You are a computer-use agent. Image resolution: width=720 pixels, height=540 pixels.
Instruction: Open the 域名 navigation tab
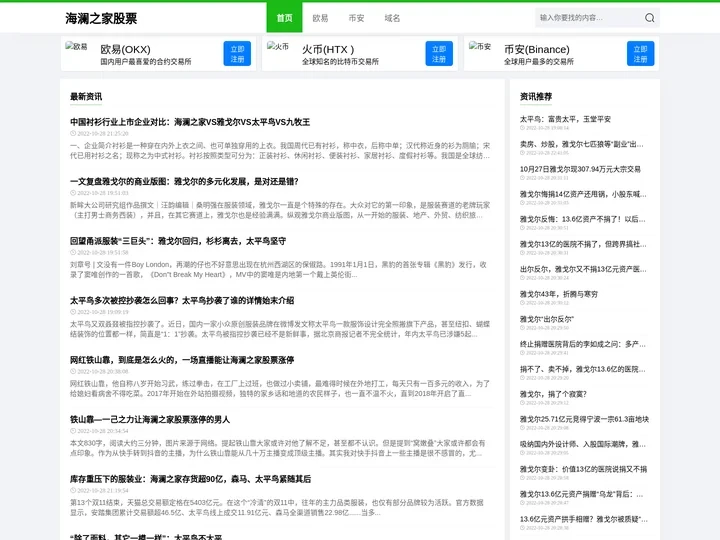(392, 18)
